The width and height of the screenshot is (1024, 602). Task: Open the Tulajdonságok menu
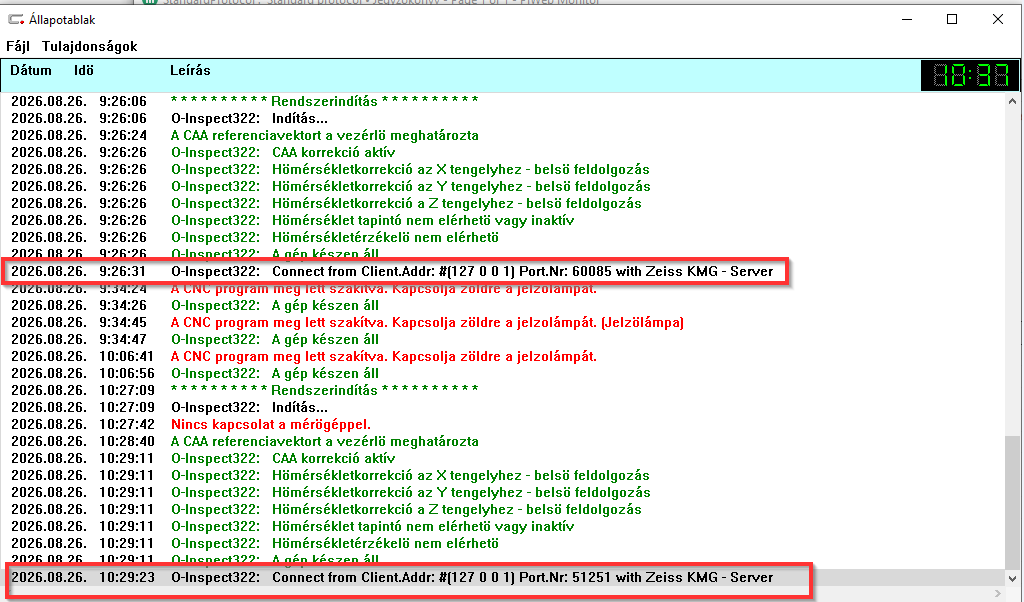(x=89, y=46)
